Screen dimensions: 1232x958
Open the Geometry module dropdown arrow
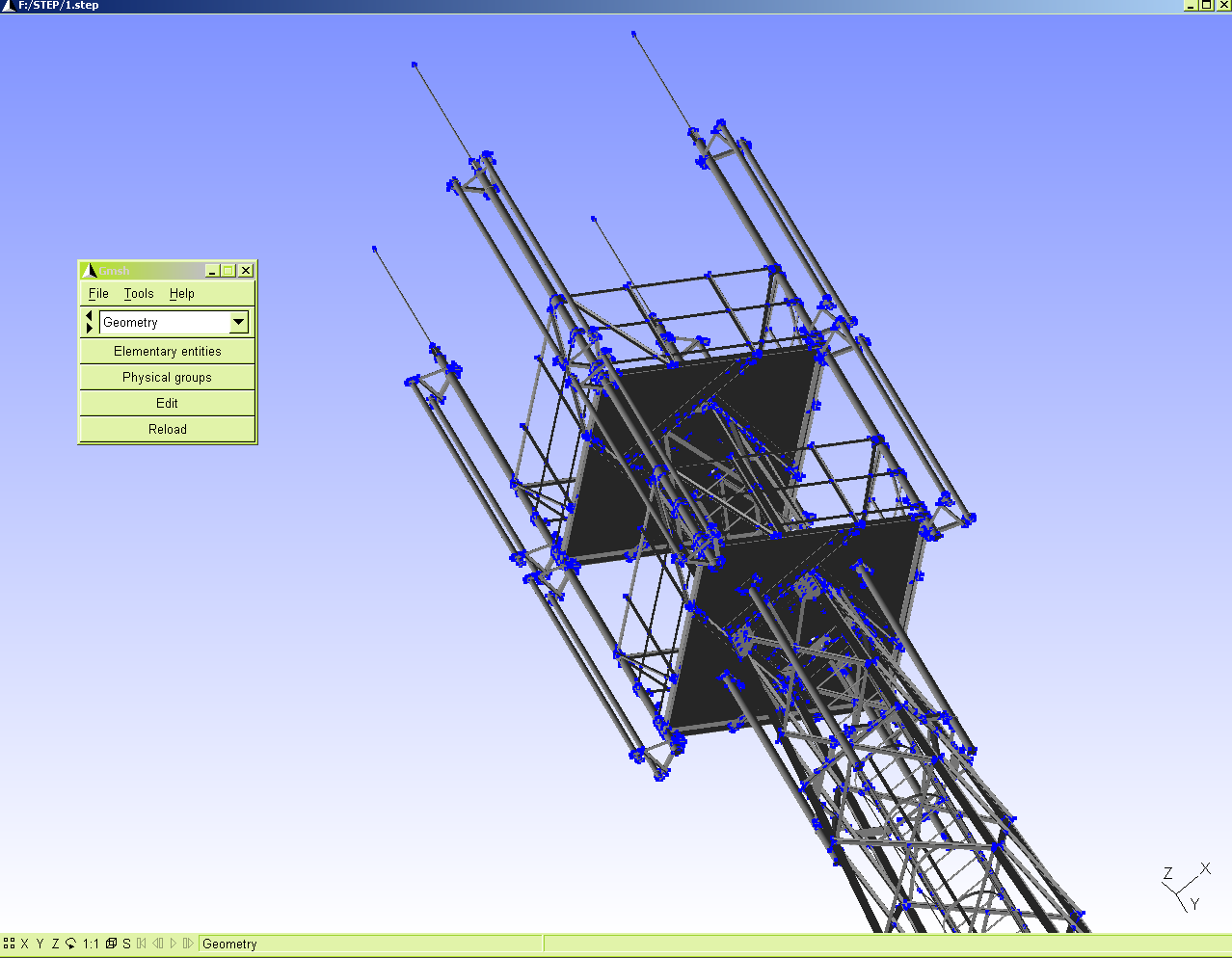(238, 322)
